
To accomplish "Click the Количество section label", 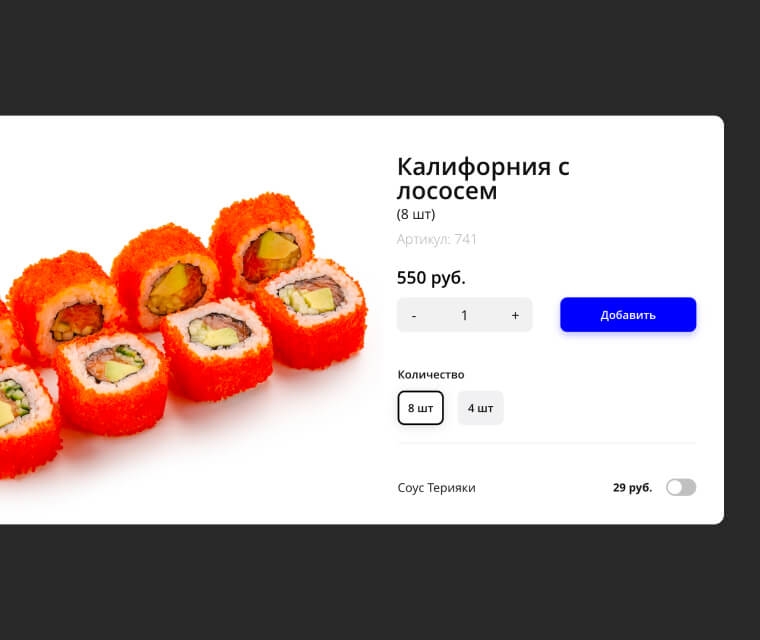I will [x=431, y=375].
